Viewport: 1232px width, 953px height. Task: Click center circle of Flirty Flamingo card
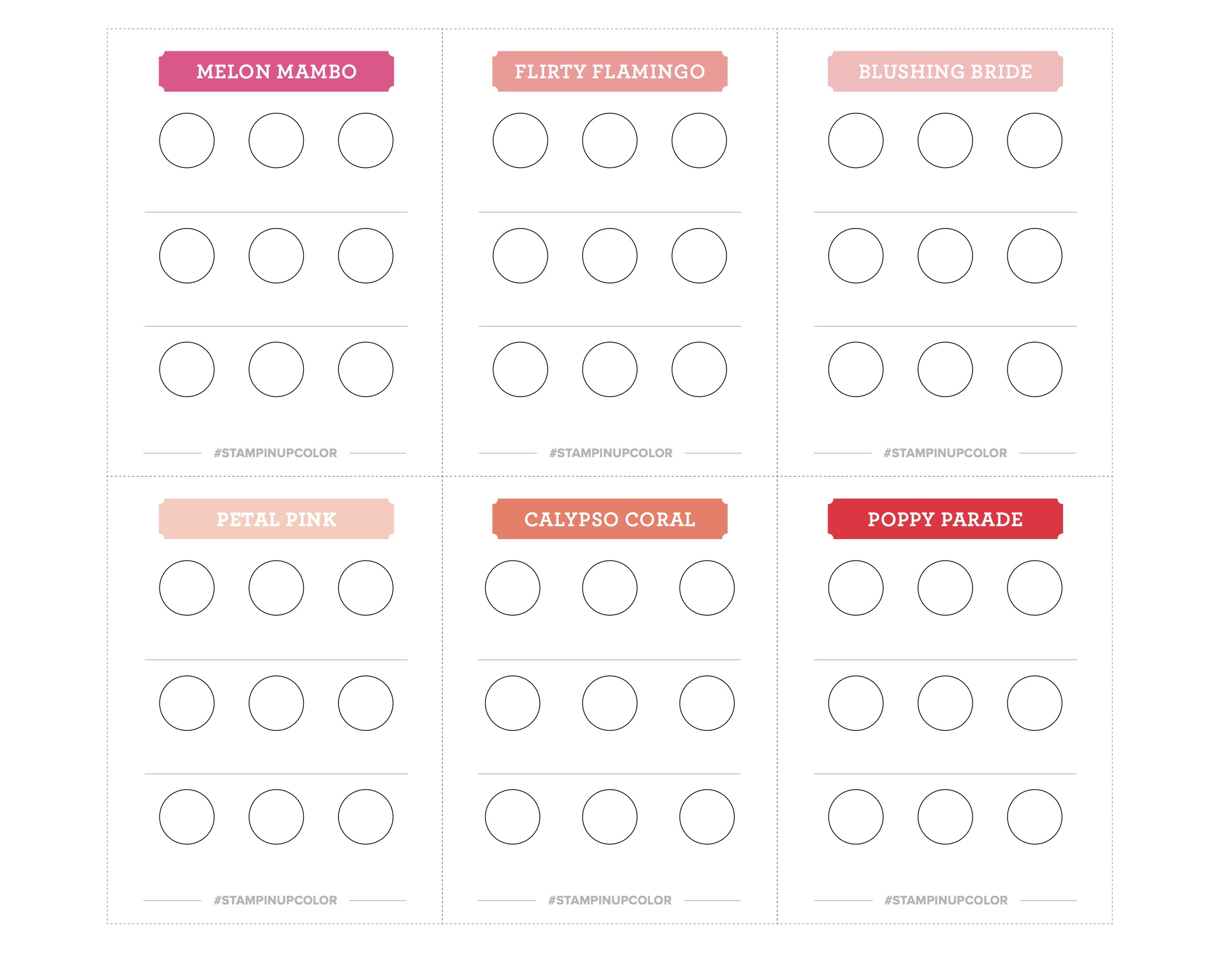pos(610,255)
